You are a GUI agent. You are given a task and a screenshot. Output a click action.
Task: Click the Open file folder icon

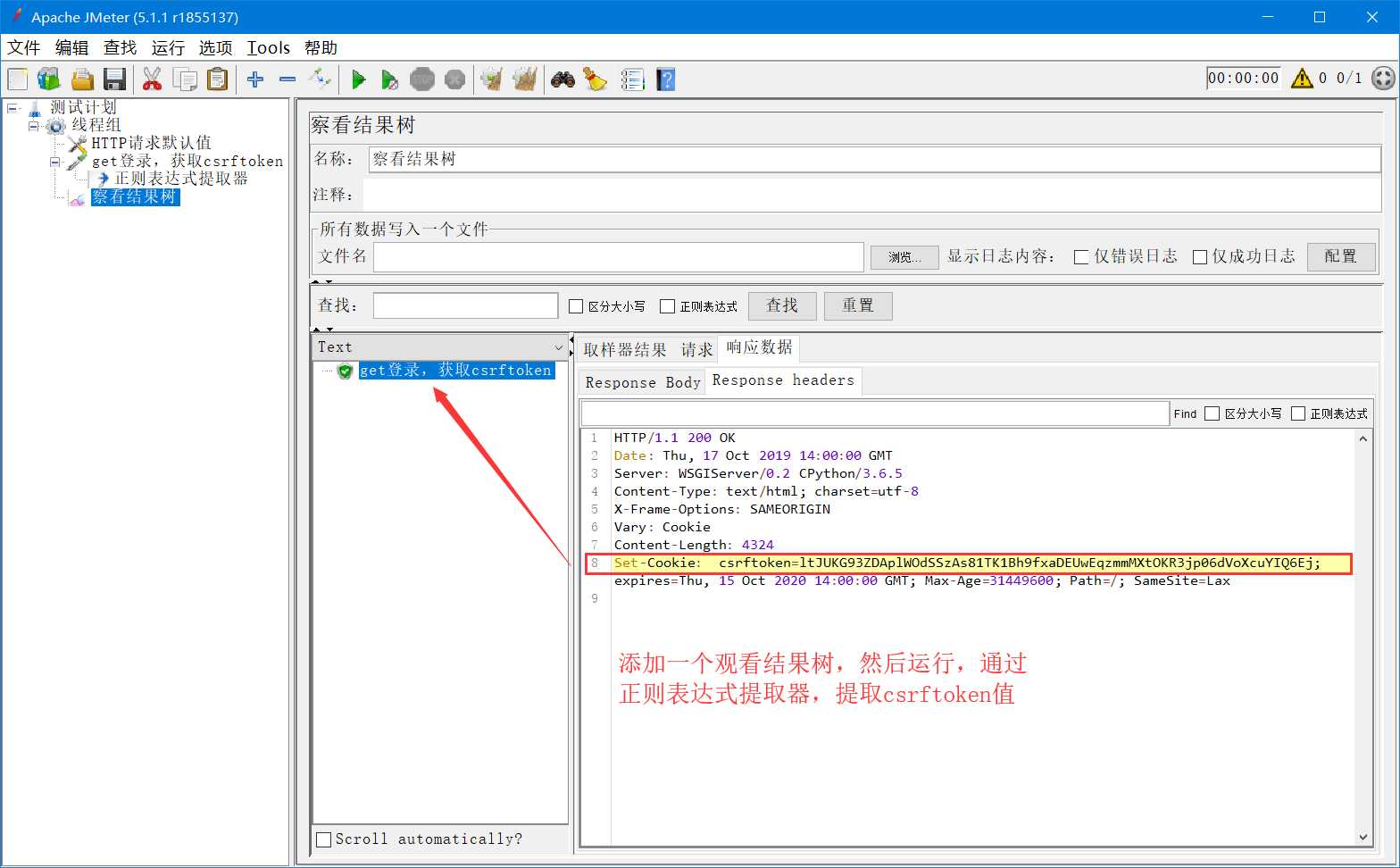[x=82, y=79]
